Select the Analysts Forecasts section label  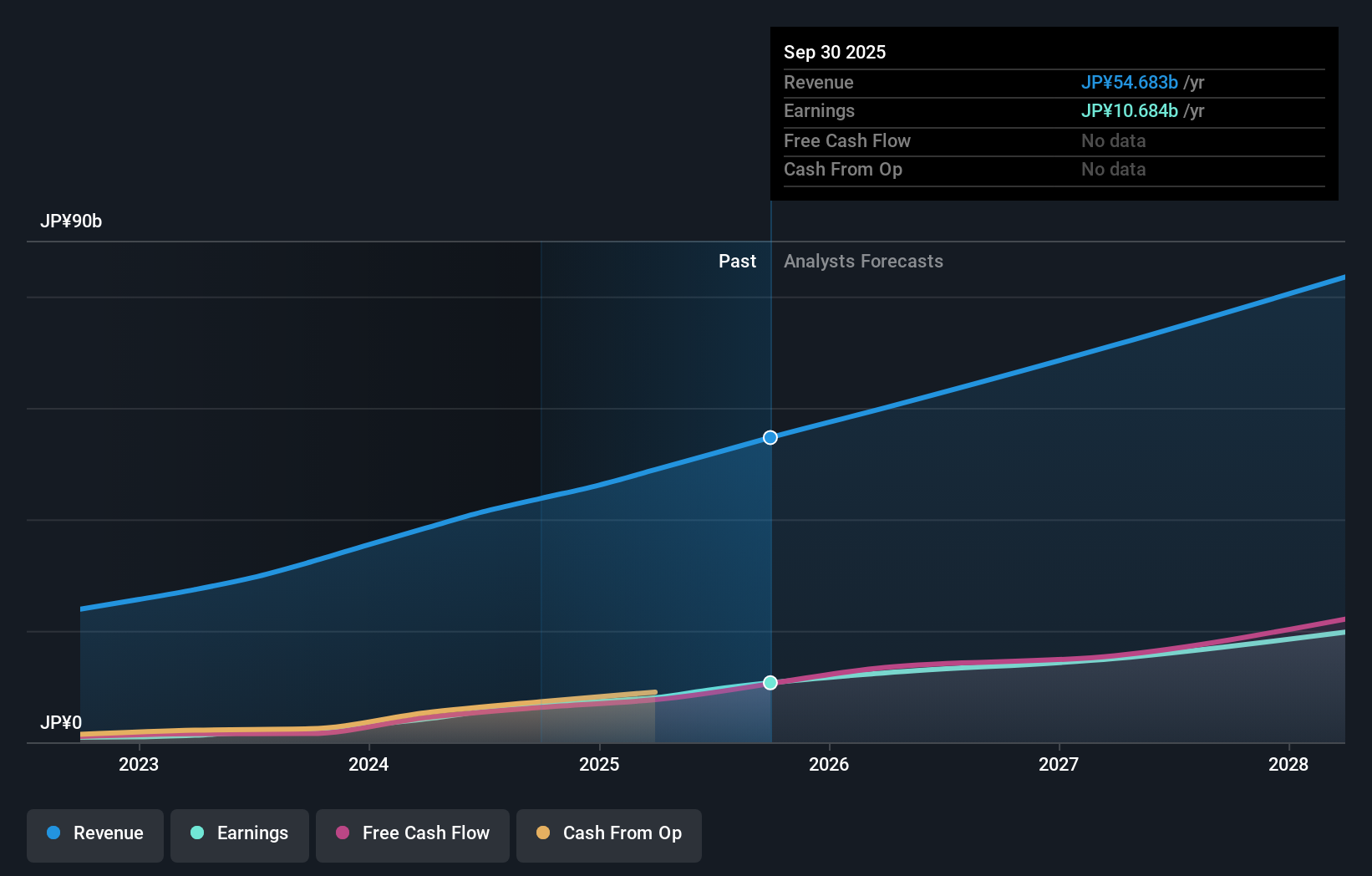[863, 261]
